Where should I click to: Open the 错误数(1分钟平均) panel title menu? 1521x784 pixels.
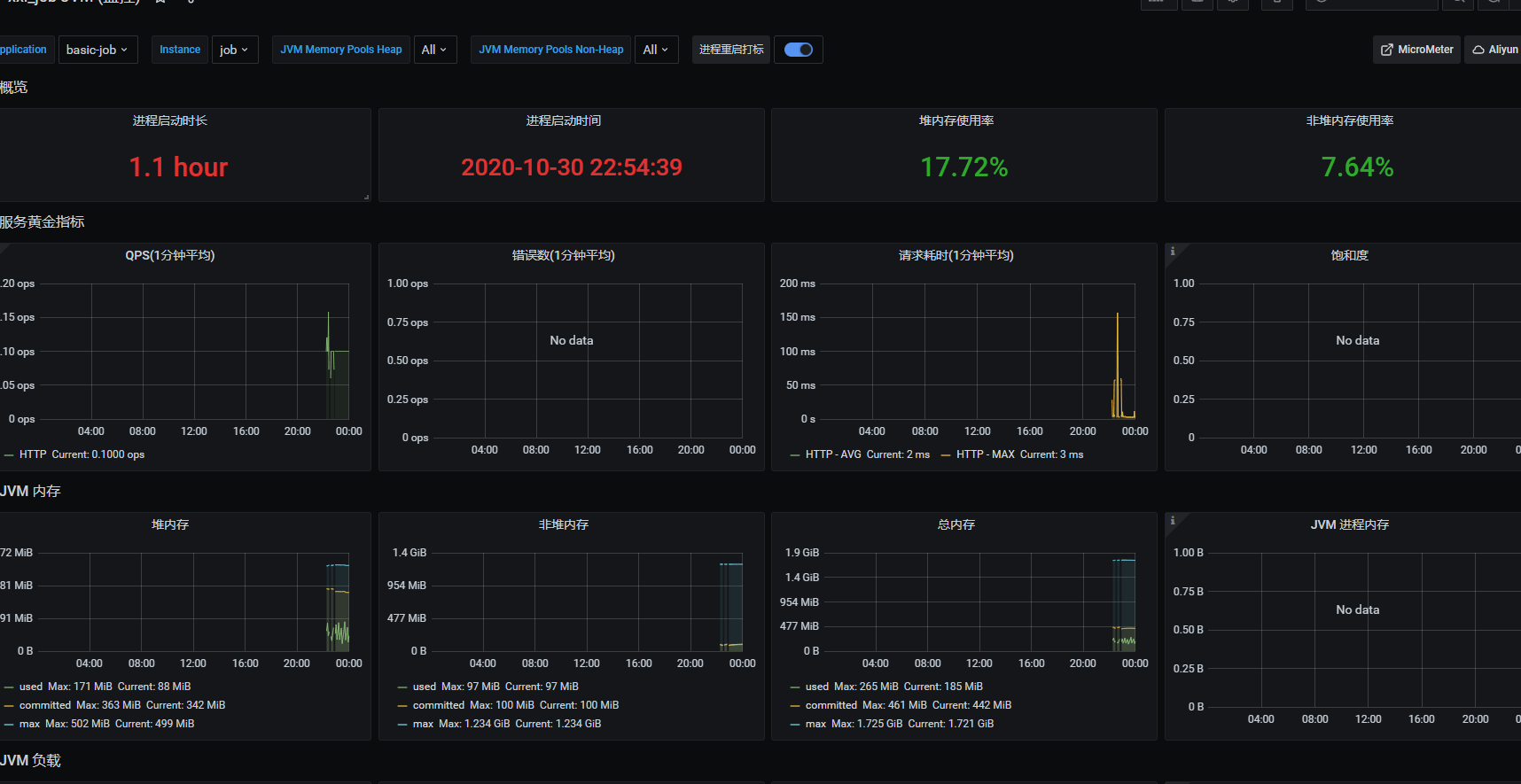[564, 255]
